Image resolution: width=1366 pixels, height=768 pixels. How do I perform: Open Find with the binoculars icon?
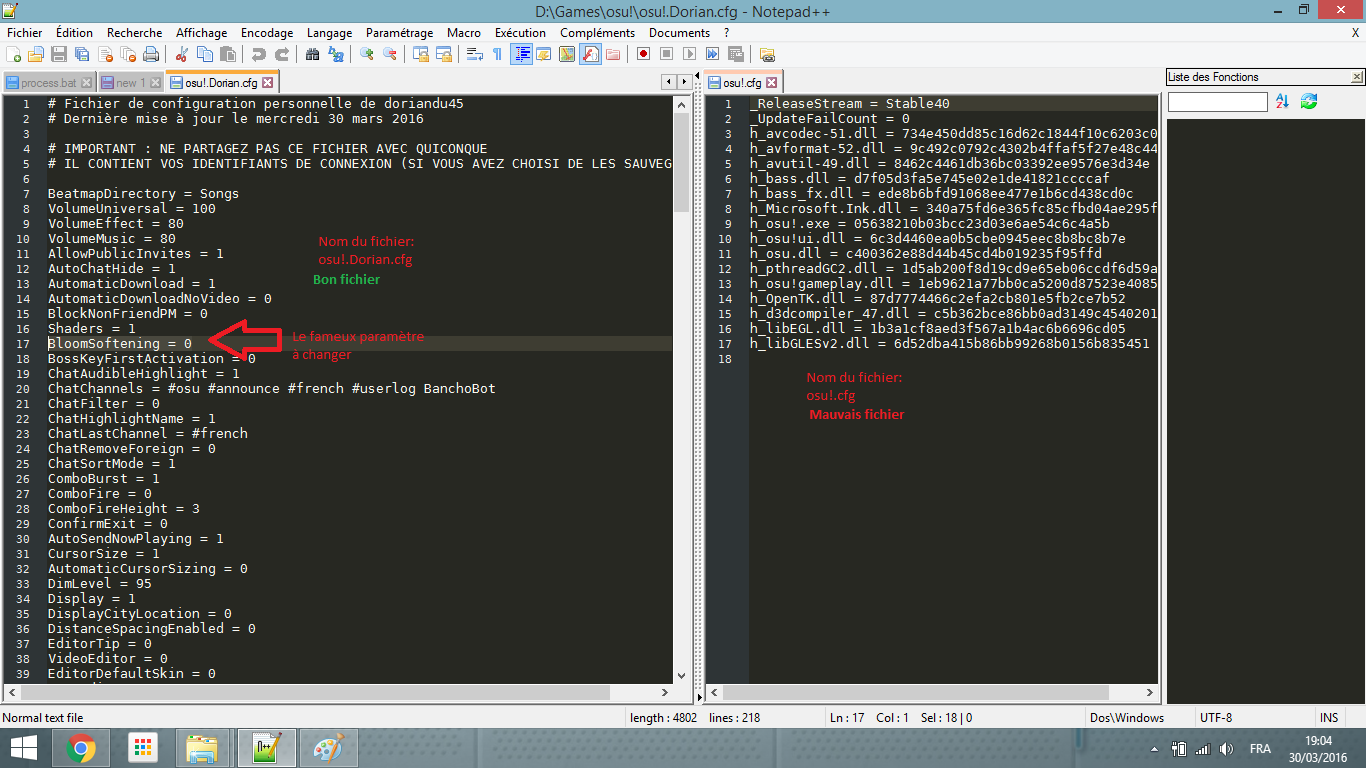313,54
